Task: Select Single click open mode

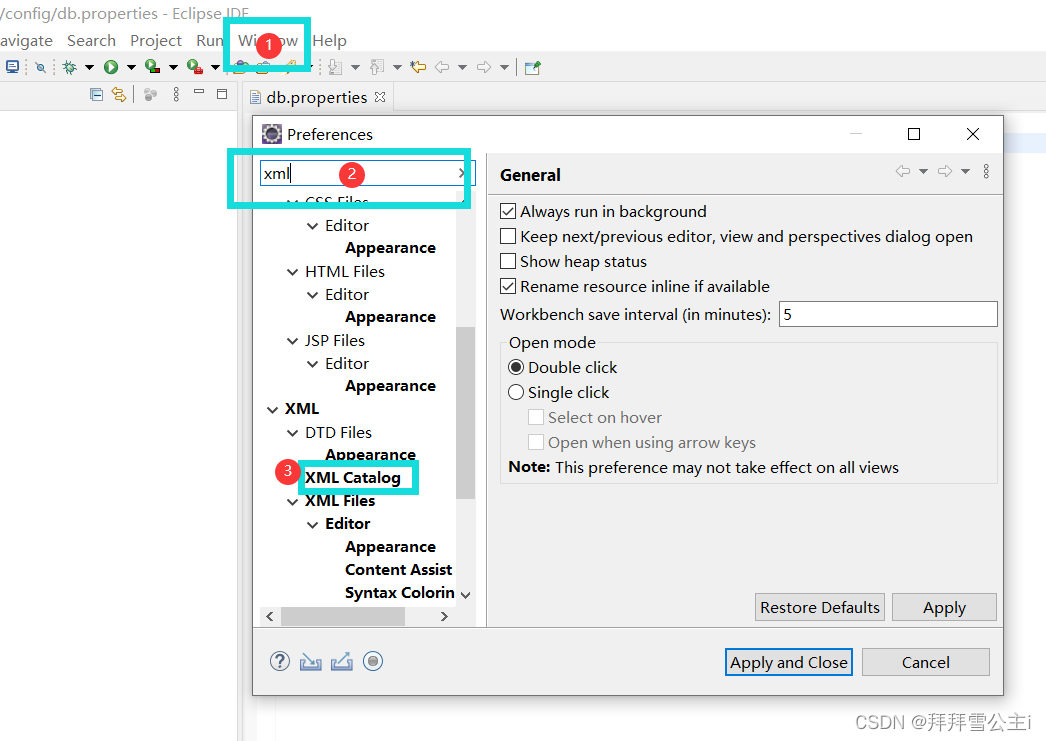Action: pyautogui.click(x=516, y=392)
